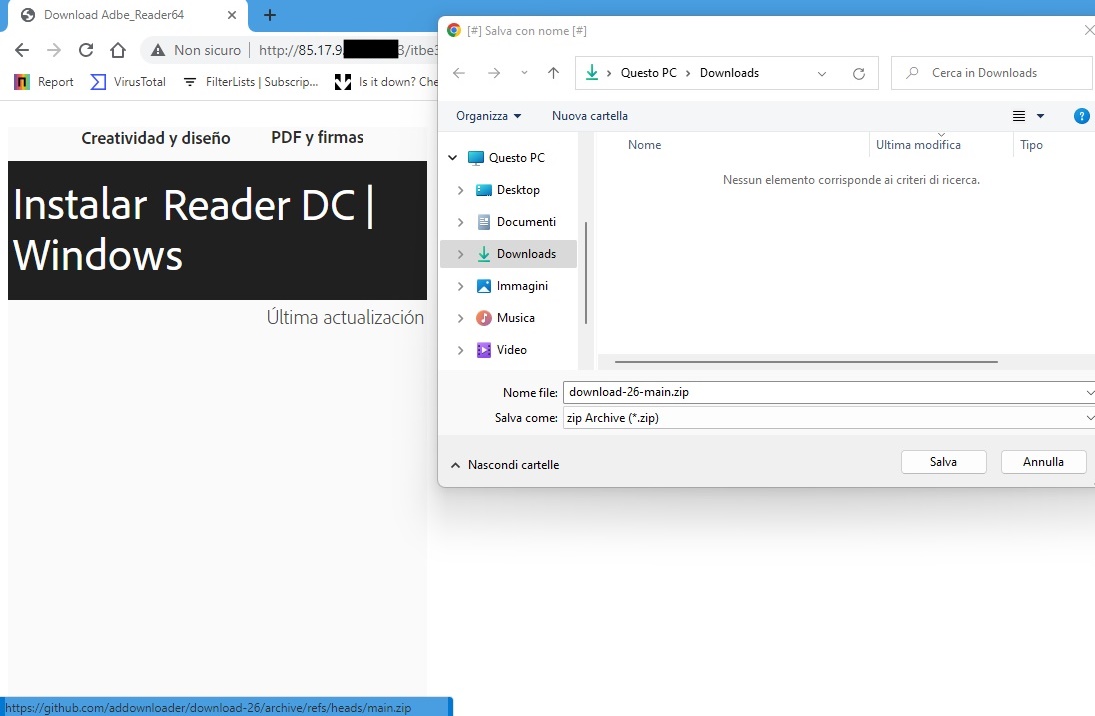The height and width of the screenshot is (716, 1095).
Task: Open the Is it down bookmark
Action: 386,82
